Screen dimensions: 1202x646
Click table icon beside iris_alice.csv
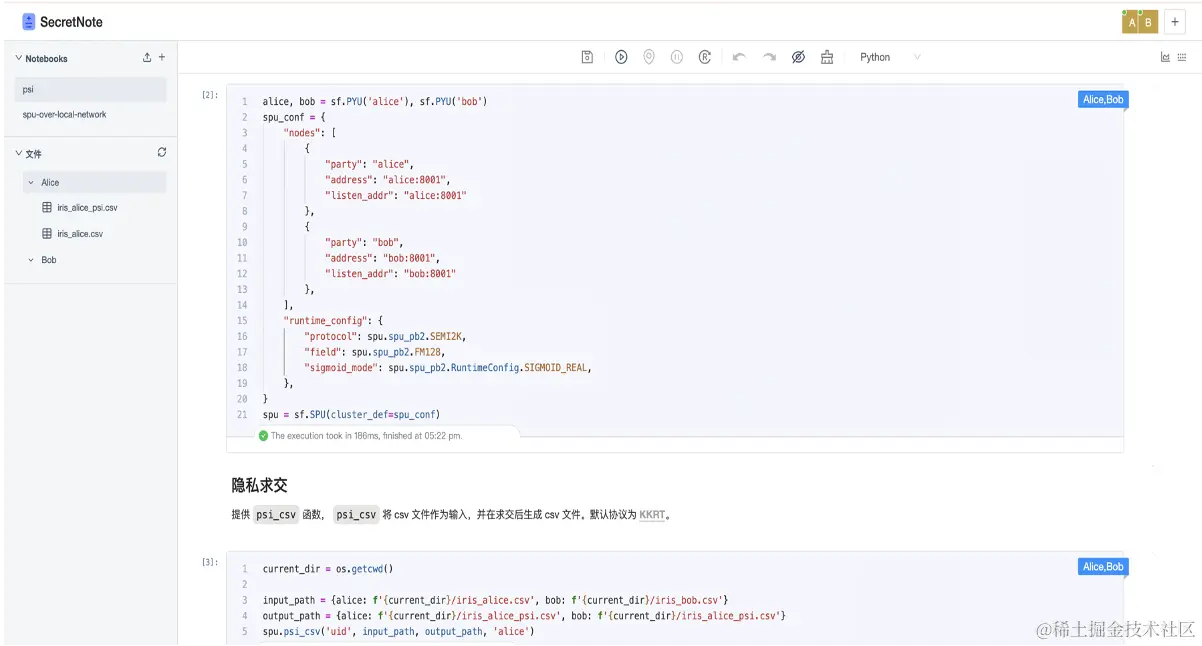(x=47, y=234)
